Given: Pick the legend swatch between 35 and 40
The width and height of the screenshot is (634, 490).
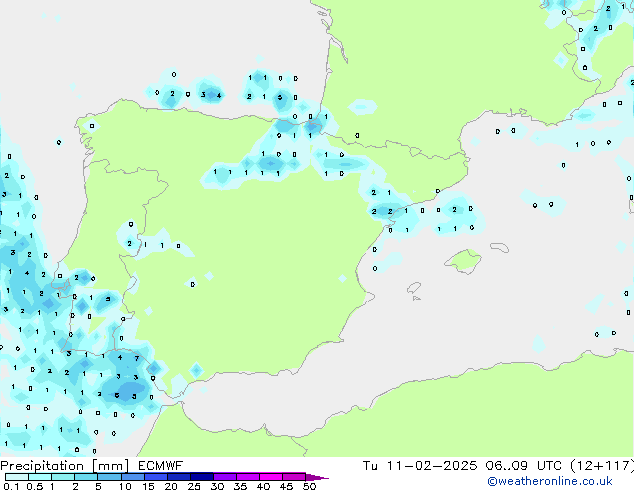Looking at the screenshot, I should click(248, 477).
